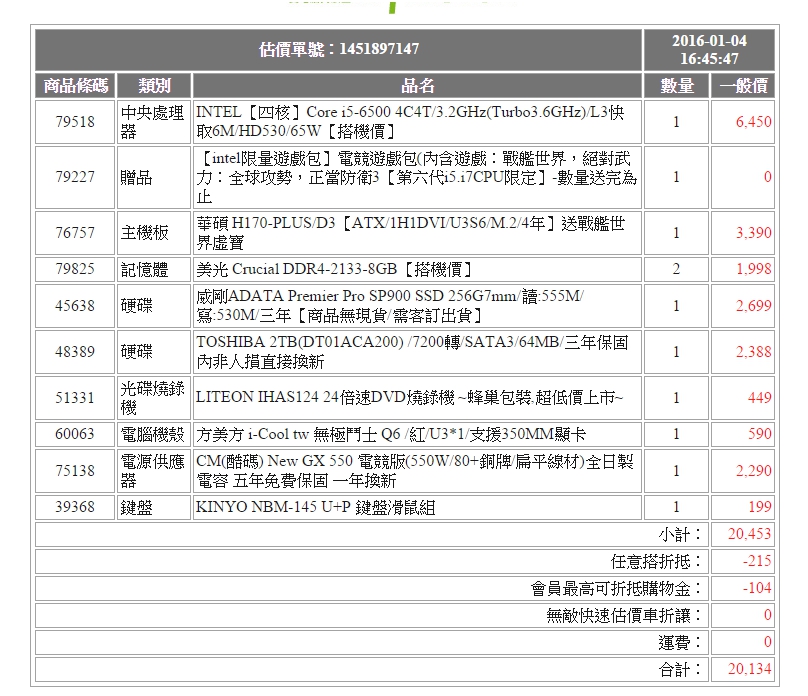Select barcode 79518
Viewport: 808px width, 696px height.
(x=75, y=122)
